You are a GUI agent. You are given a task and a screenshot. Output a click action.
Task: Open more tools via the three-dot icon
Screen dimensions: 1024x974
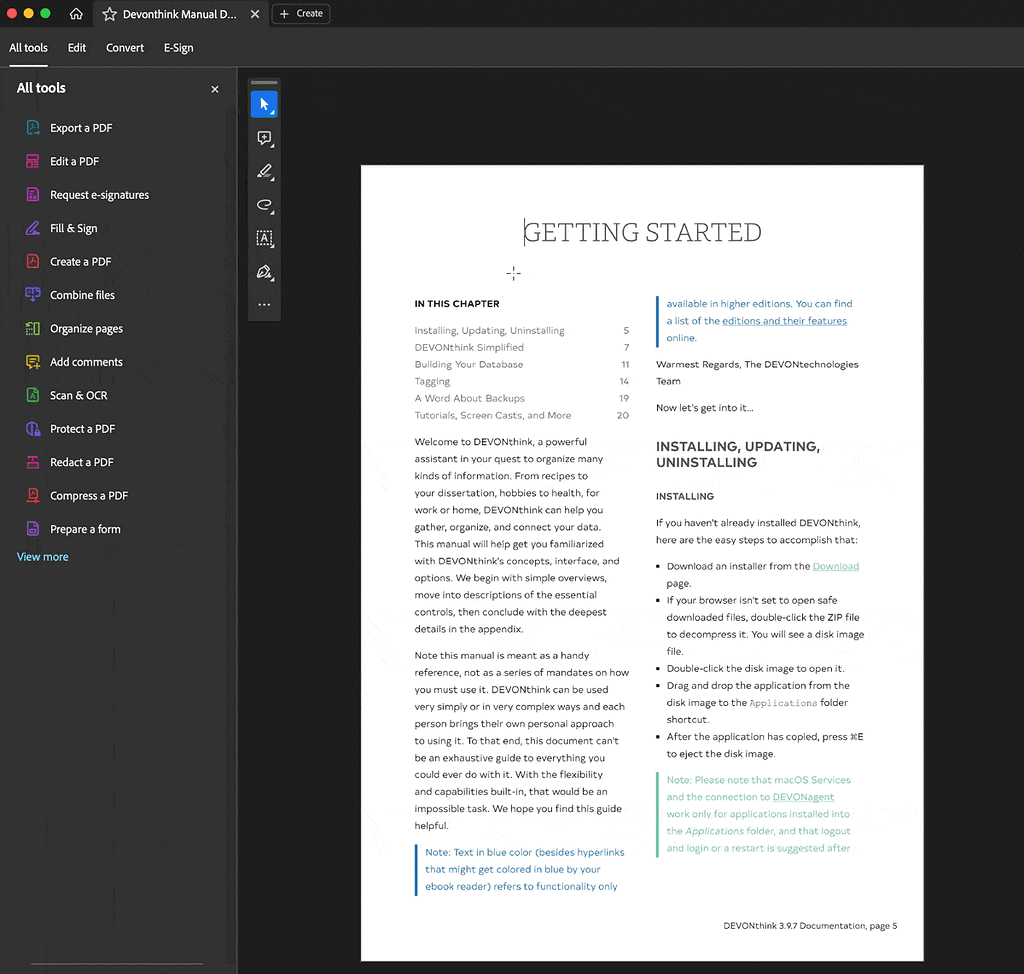264,304
